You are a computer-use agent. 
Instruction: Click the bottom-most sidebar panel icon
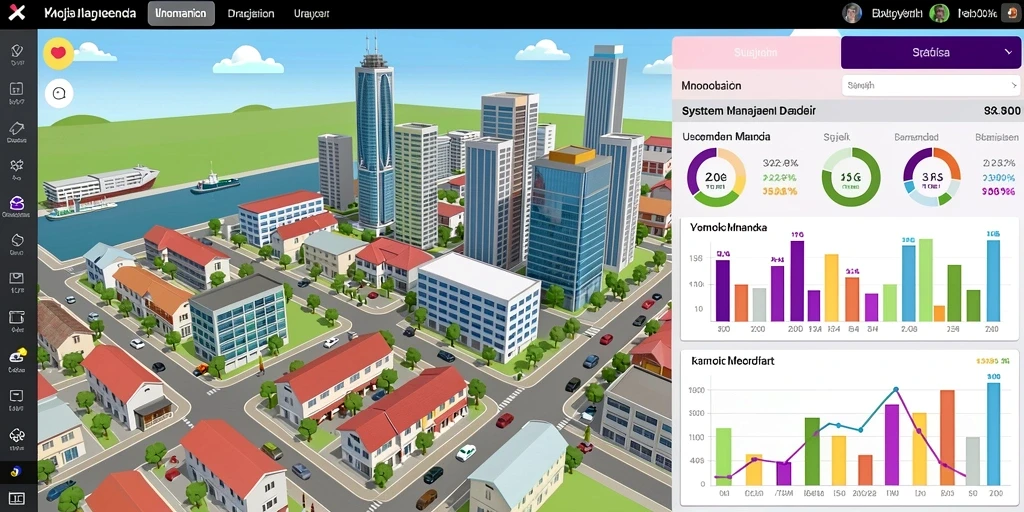click(x=16, y=499)
